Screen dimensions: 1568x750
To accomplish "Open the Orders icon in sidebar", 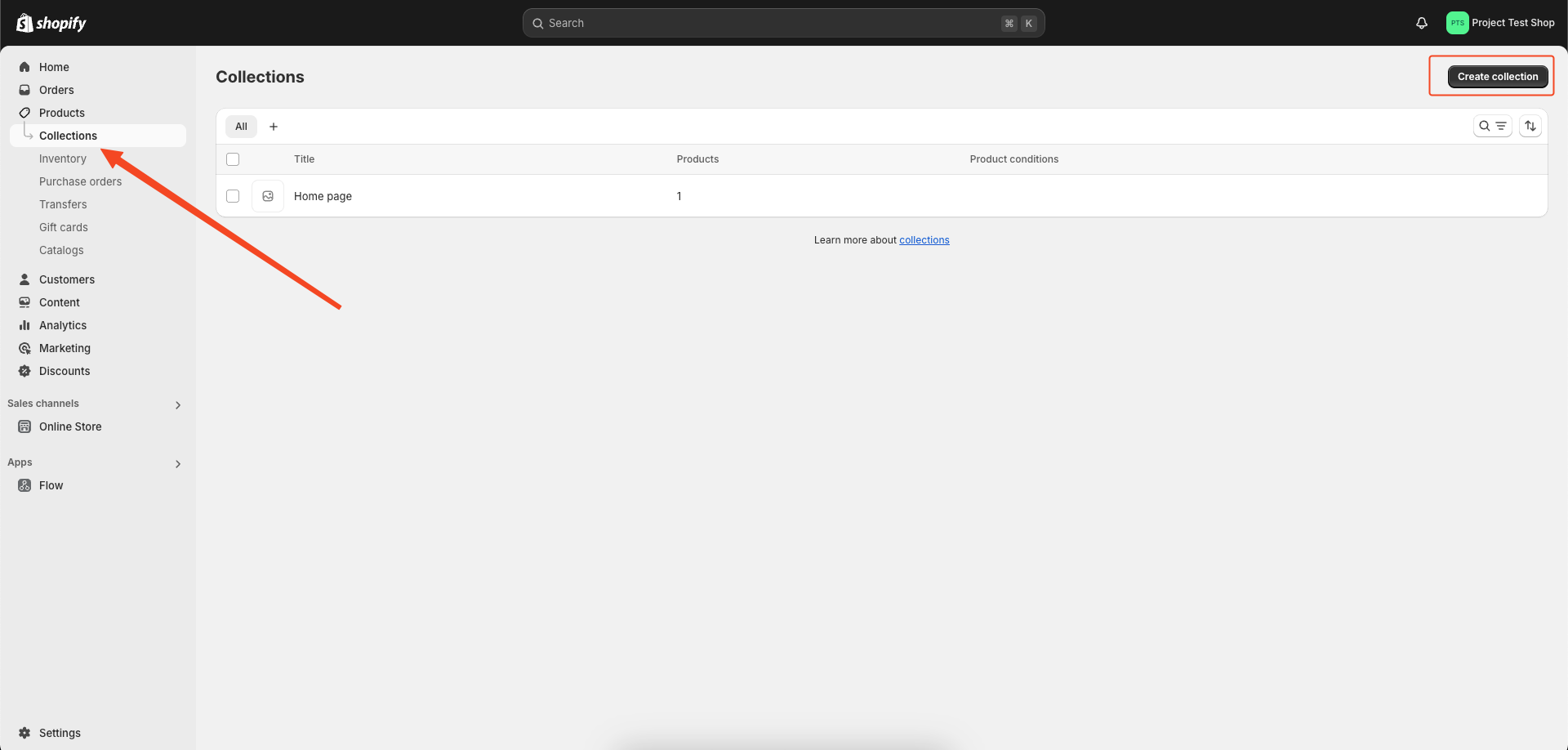I will pos(24,90).
